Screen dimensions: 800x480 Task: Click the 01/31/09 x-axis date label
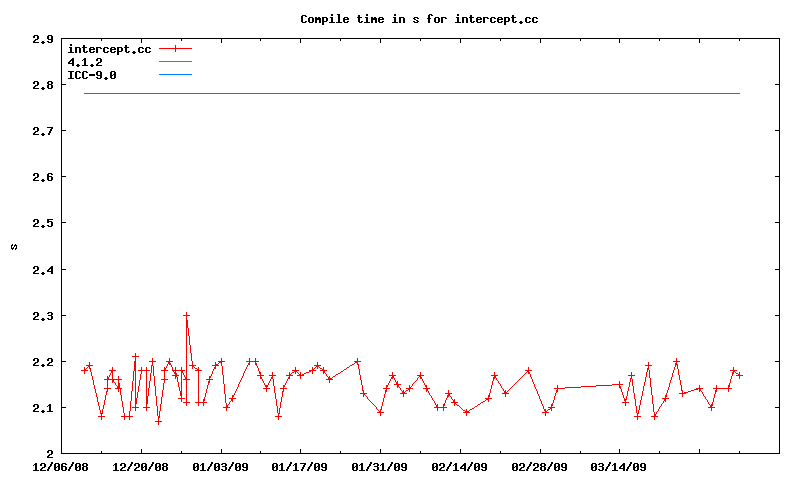[x=380, y=466]
